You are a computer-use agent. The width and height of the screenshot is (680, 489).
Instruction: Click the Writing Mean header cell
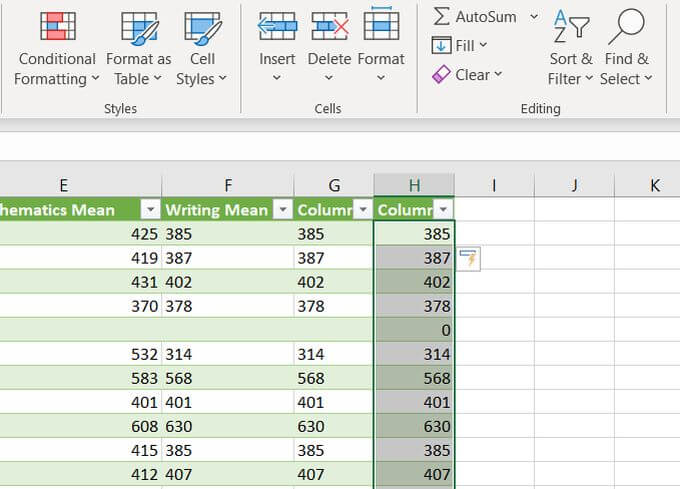coord(217,210)
